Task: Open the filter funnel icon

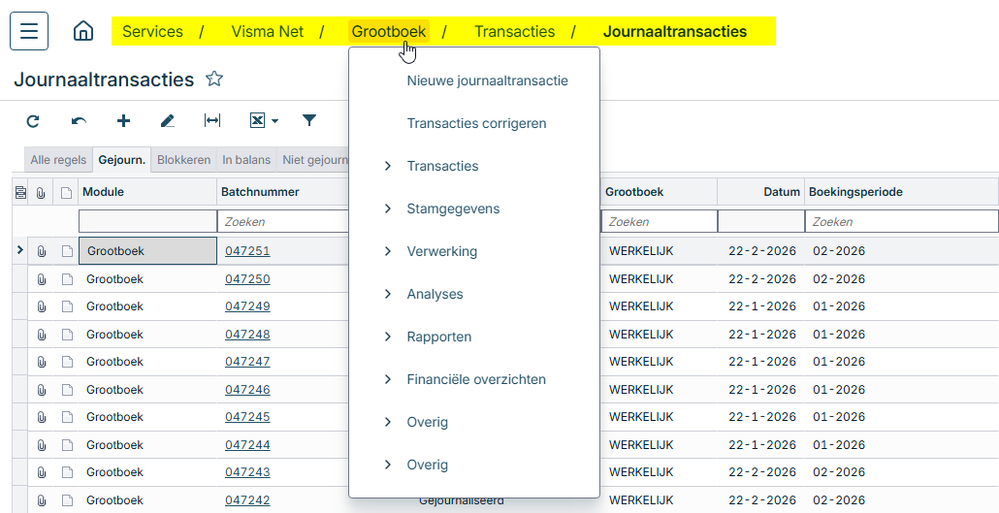Action: pos(309,120)
